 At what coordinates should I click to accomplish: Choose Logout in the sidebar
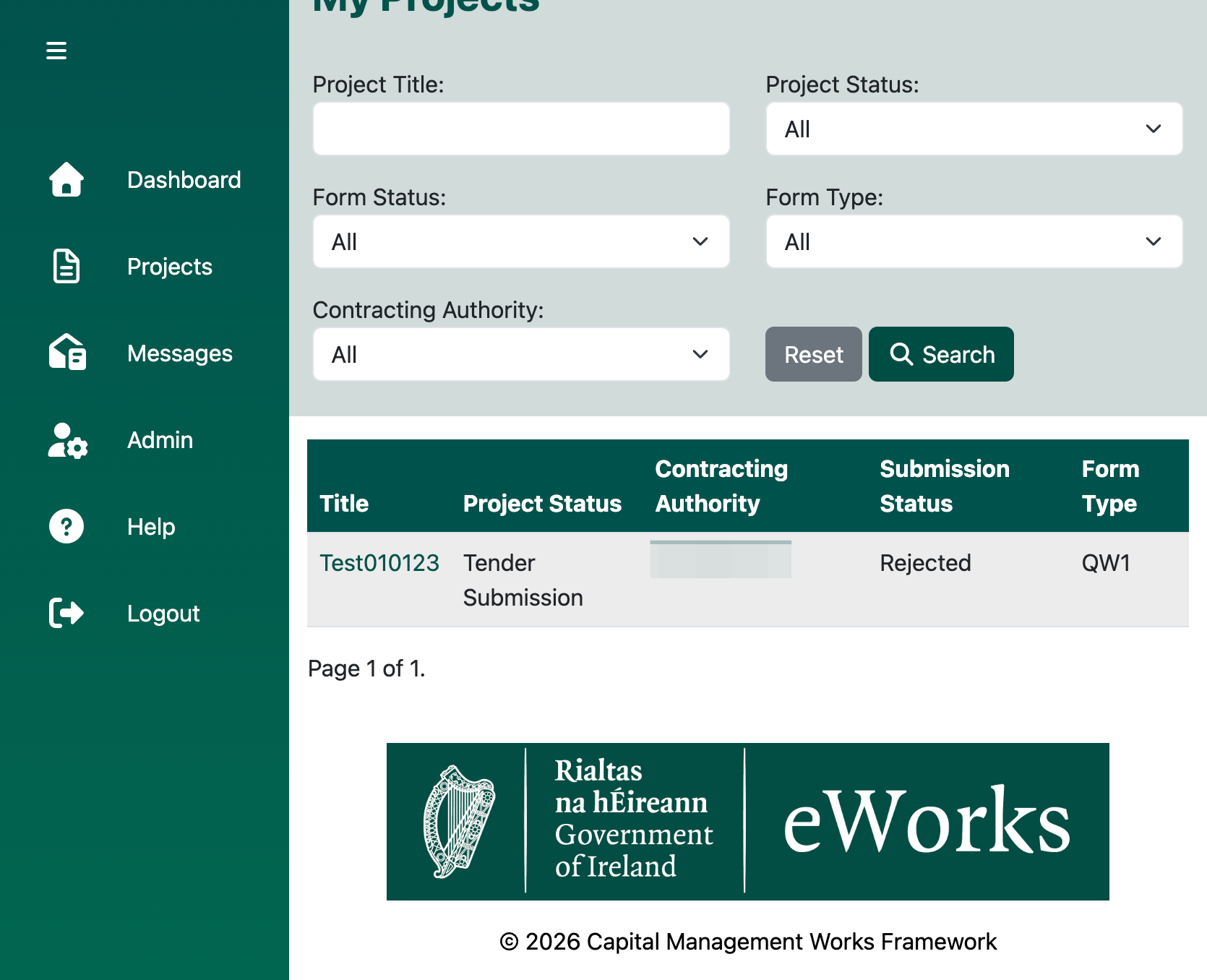coord(163,613)
